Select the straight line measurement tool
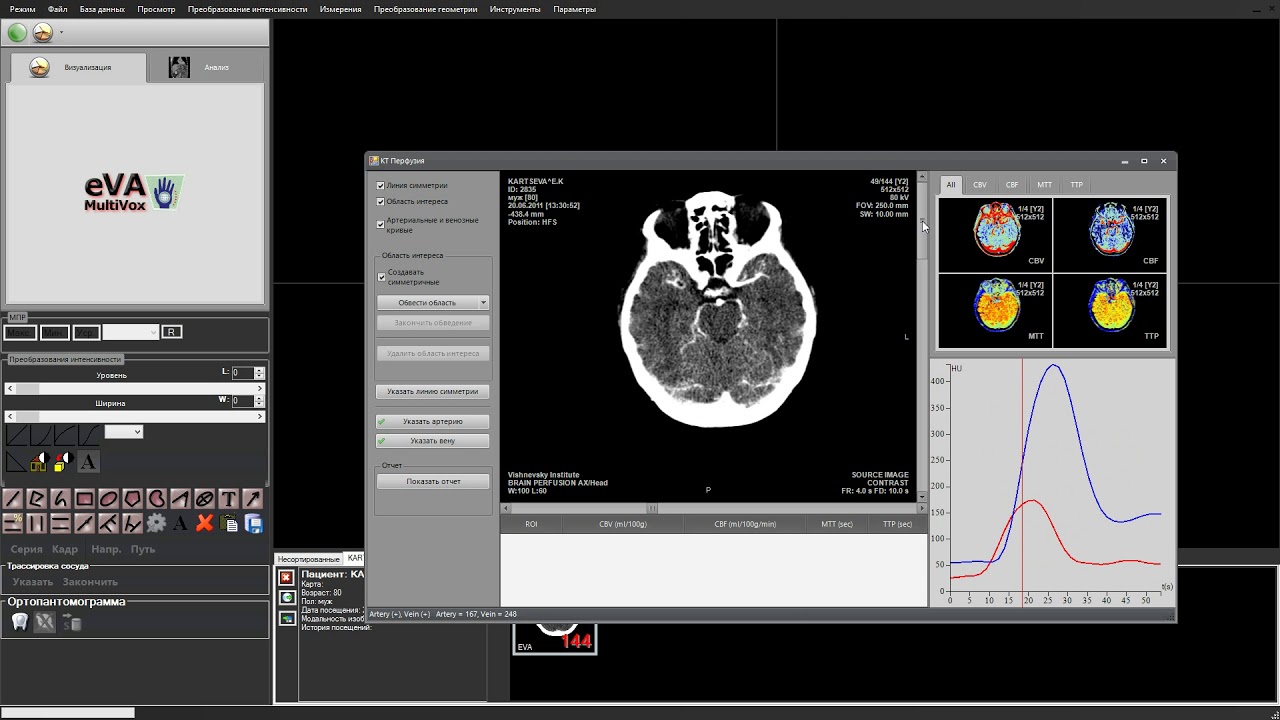 [x=12, y=498]
